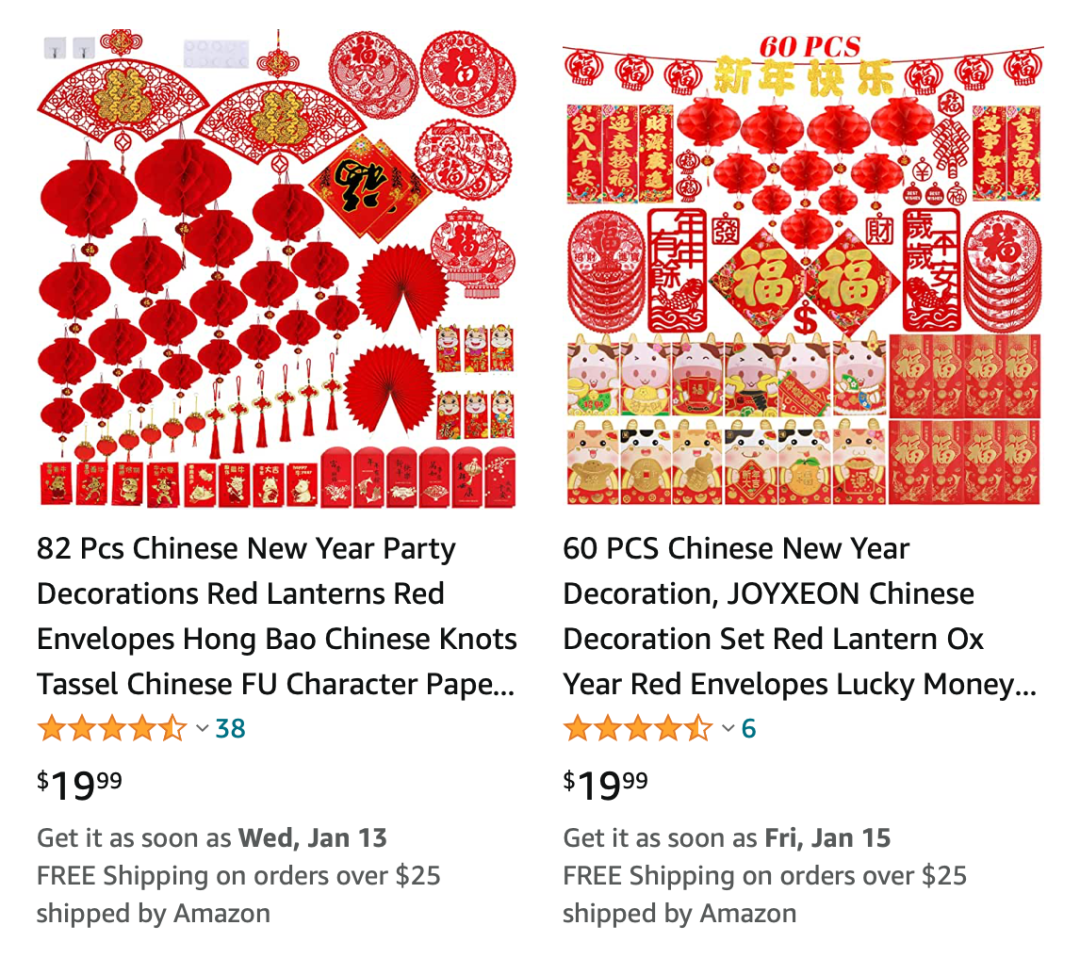This screenshot has width=1080, height=974.
Task: Click the star rating of the 60 PCS product
Action: 637,728
